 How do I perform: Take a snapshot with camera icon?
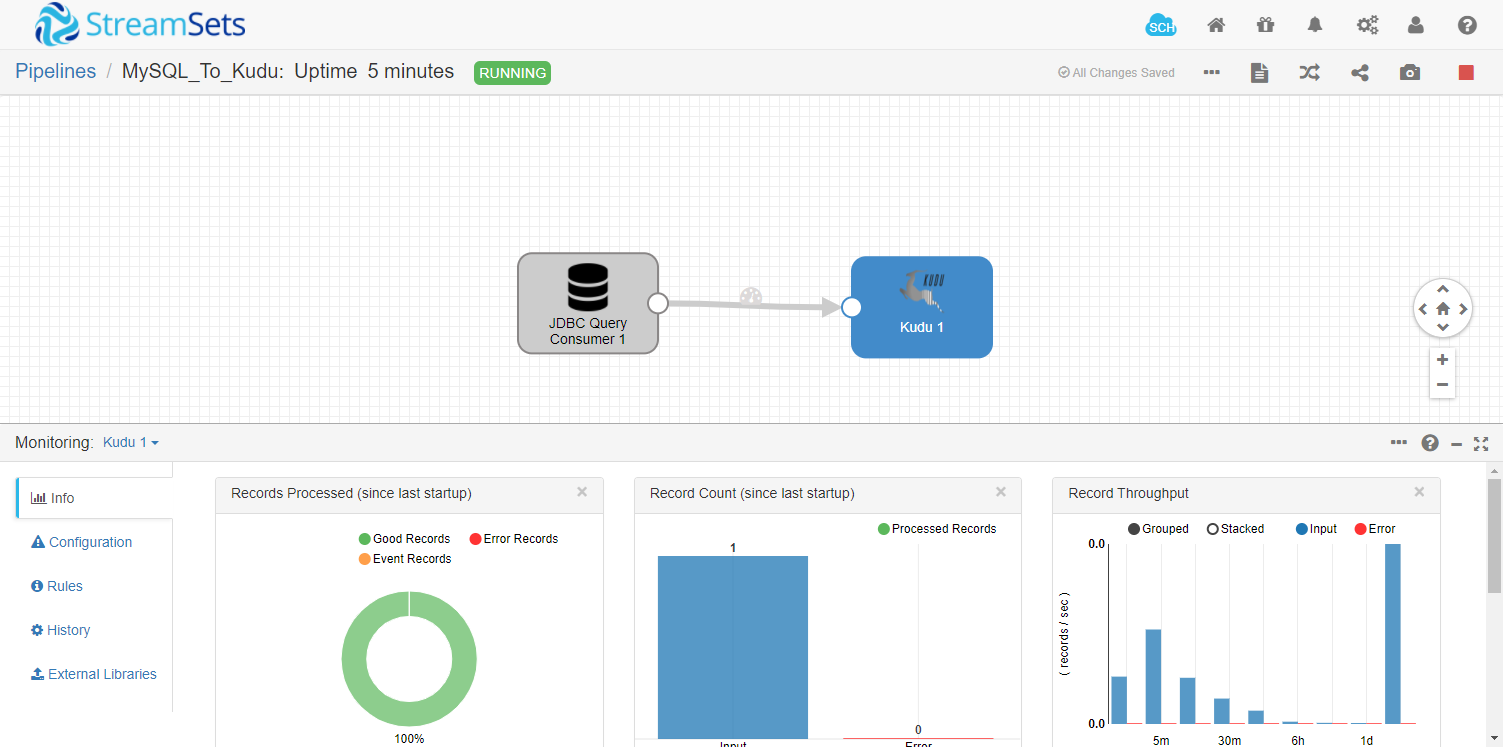coord(1410,72)
